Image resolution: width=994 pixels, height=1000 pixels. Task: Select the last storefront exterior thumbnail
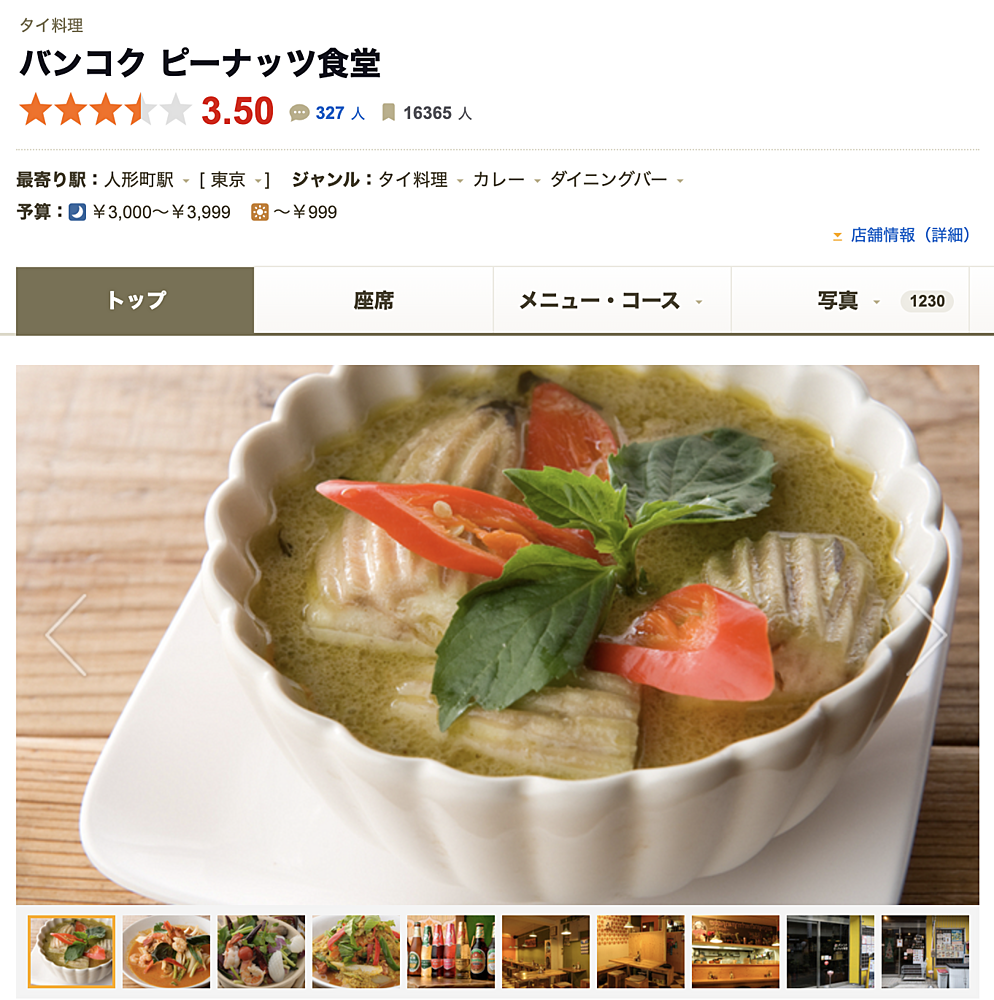(x=925, y=952)
